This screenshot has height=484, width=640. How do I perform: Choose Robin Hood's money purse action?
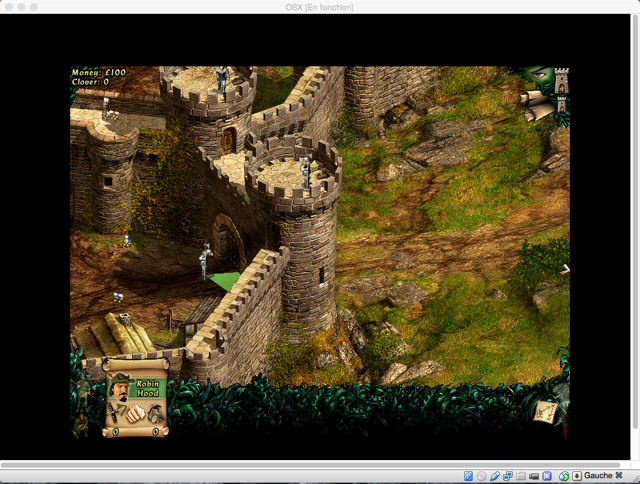coord(156,413)
